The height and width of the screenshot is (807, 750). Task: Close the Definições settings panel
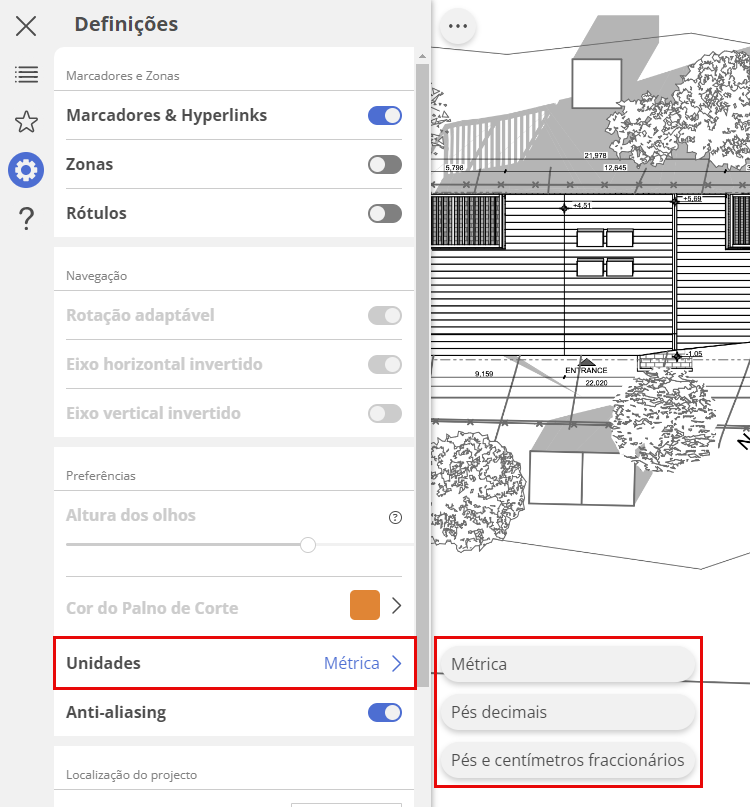tap(26, 26)
